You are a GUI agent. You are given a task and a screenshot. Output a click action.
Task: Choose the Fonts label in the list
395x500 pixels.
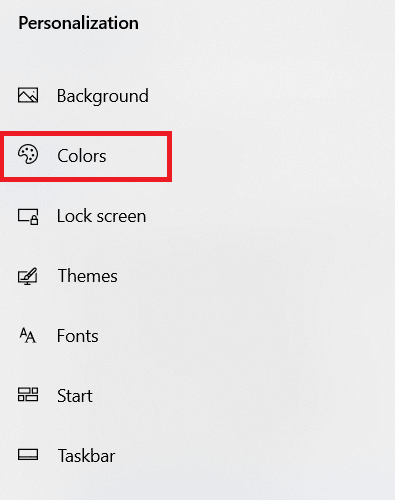78,336
